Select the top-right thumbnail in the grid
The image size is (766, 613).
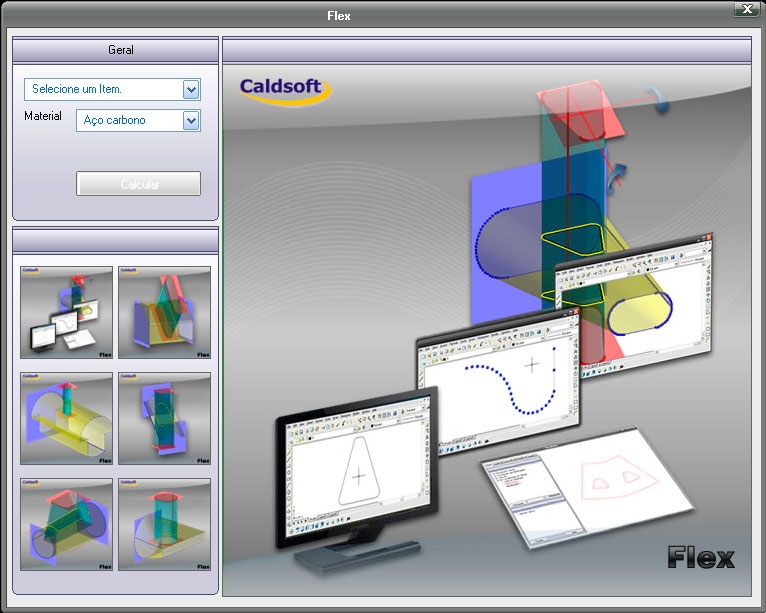pyautogui.click(x=165, y=312)
